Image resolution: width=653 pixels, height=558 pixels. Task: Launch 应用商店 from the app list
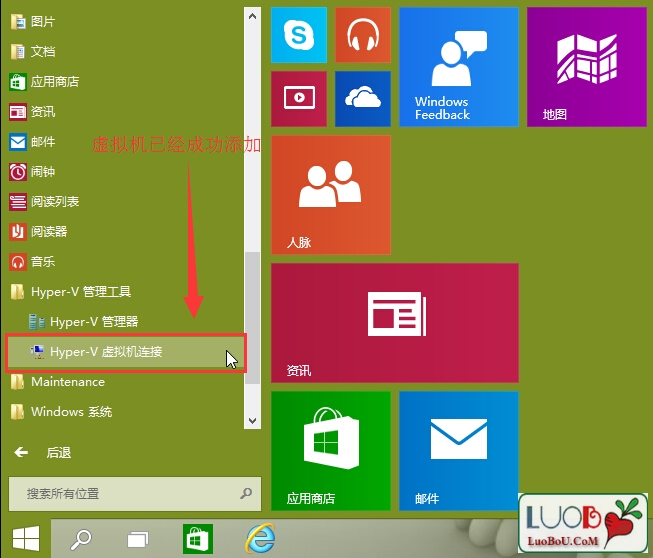[x=125, y=82]
